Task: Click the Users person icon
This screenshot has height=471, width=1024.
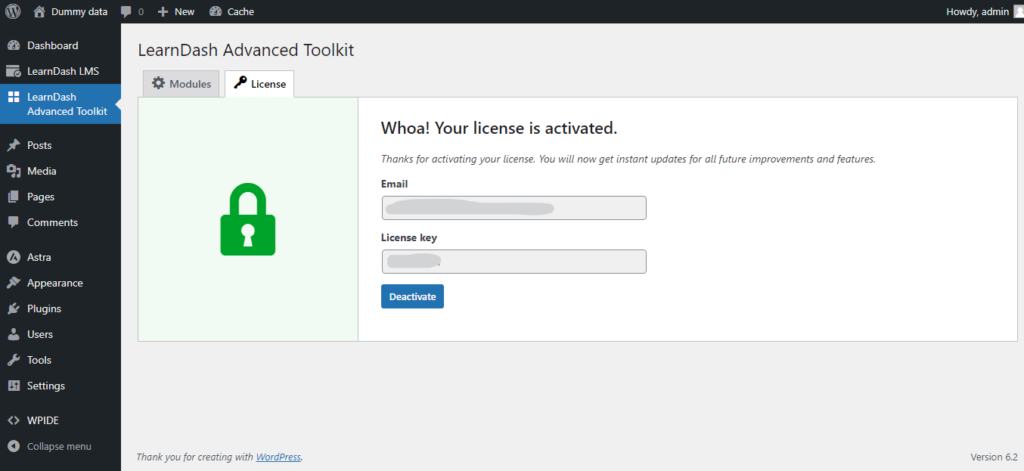Action: tap(13, 334)
